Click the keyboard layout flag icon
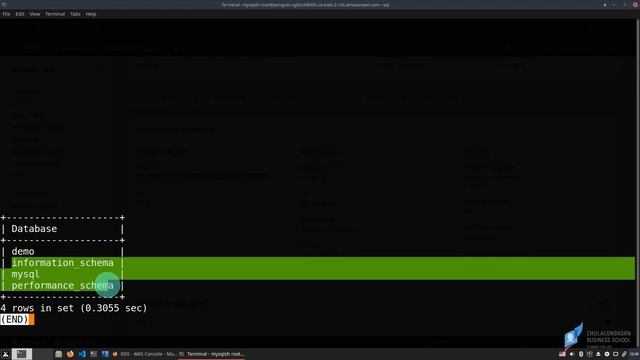This screenshot has width=640, height=360. [562, 354]
